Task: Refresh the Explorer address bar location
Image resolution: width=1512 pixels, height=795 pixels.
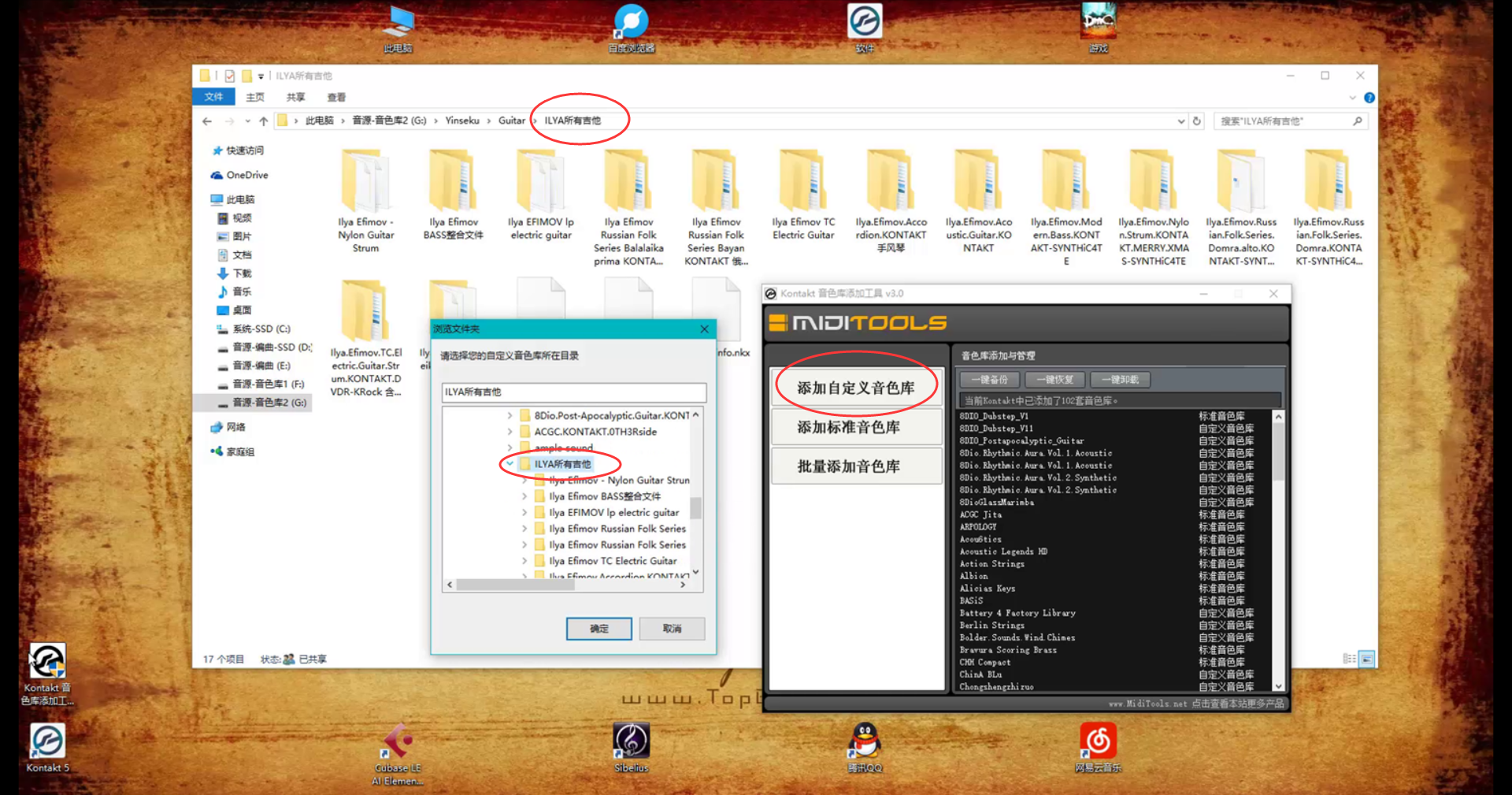Action: click(x=1197, y=121)
